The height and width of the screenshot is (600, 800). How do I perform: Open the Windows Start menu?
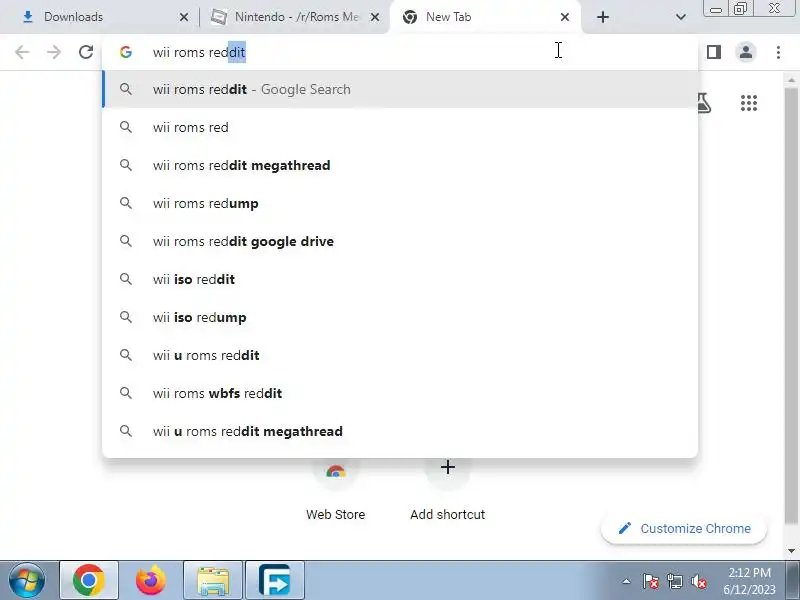click(27, 580)
